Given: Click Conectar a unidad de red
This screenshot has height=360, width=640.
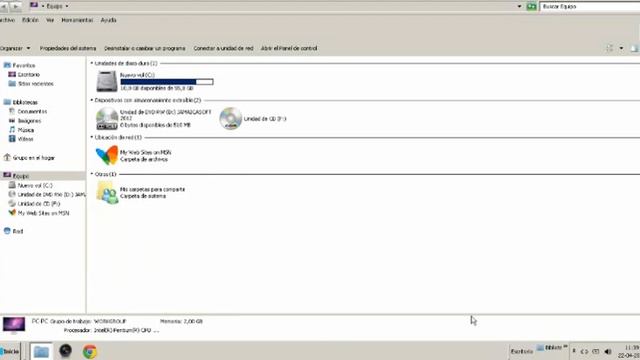Looking at the screenshot, I should (223, 48).
